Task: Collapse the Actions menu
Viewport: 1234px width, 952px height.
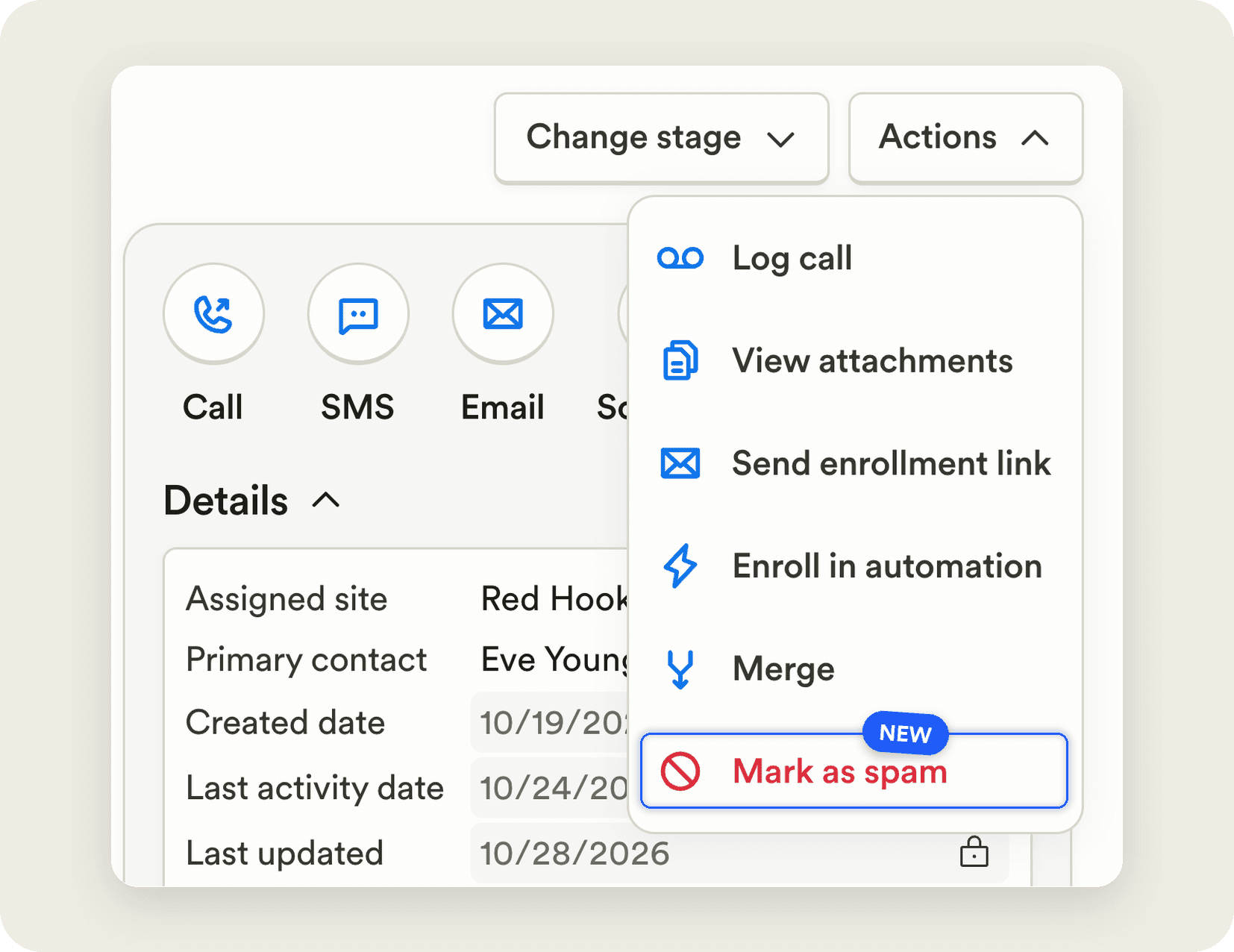Action: [965, 137]
